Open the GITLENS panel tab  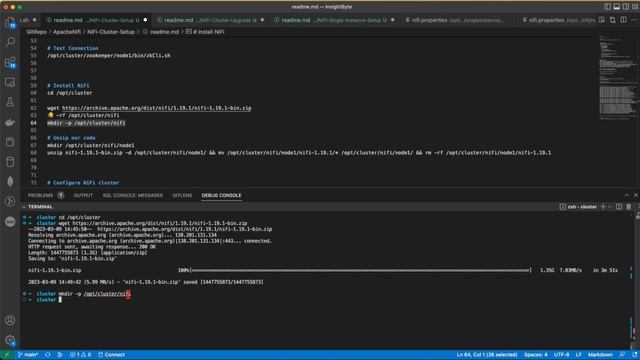pyautogui.click(x=182, y=196)
